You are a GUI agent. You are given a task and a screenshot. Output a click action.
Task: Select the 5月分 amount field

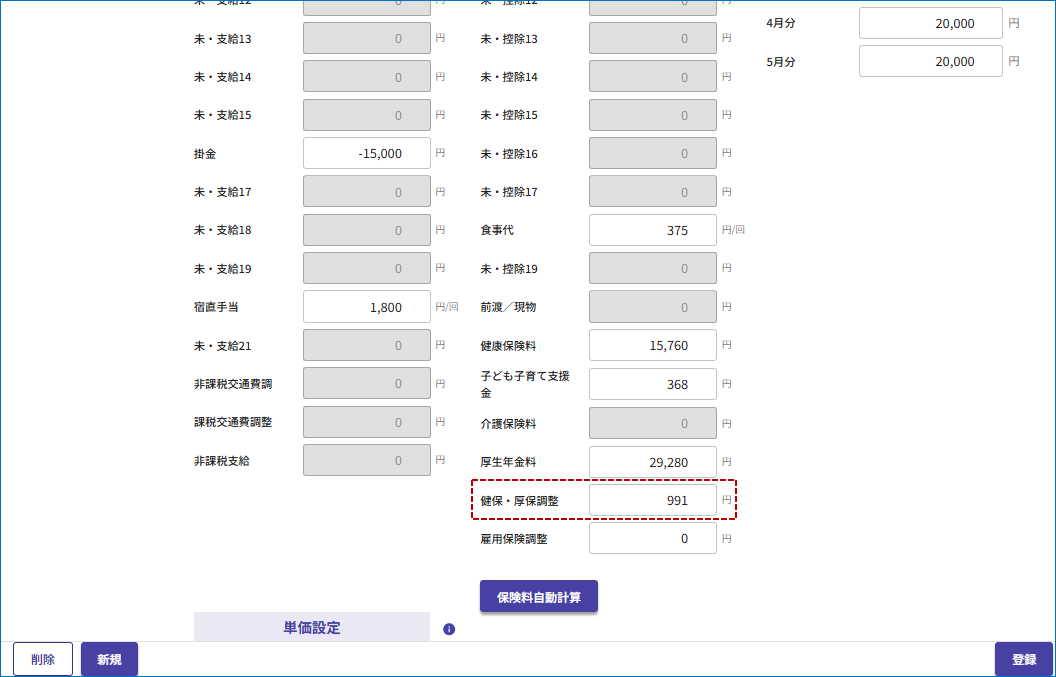[x=930, y=61]
